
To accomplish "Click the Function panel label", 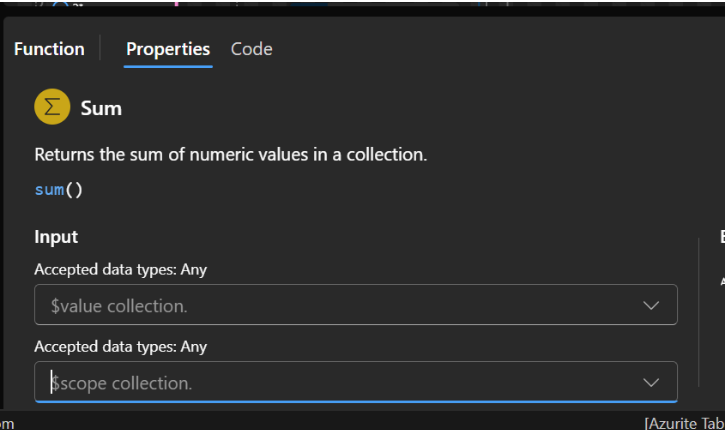I will click(x=49, y=49).
